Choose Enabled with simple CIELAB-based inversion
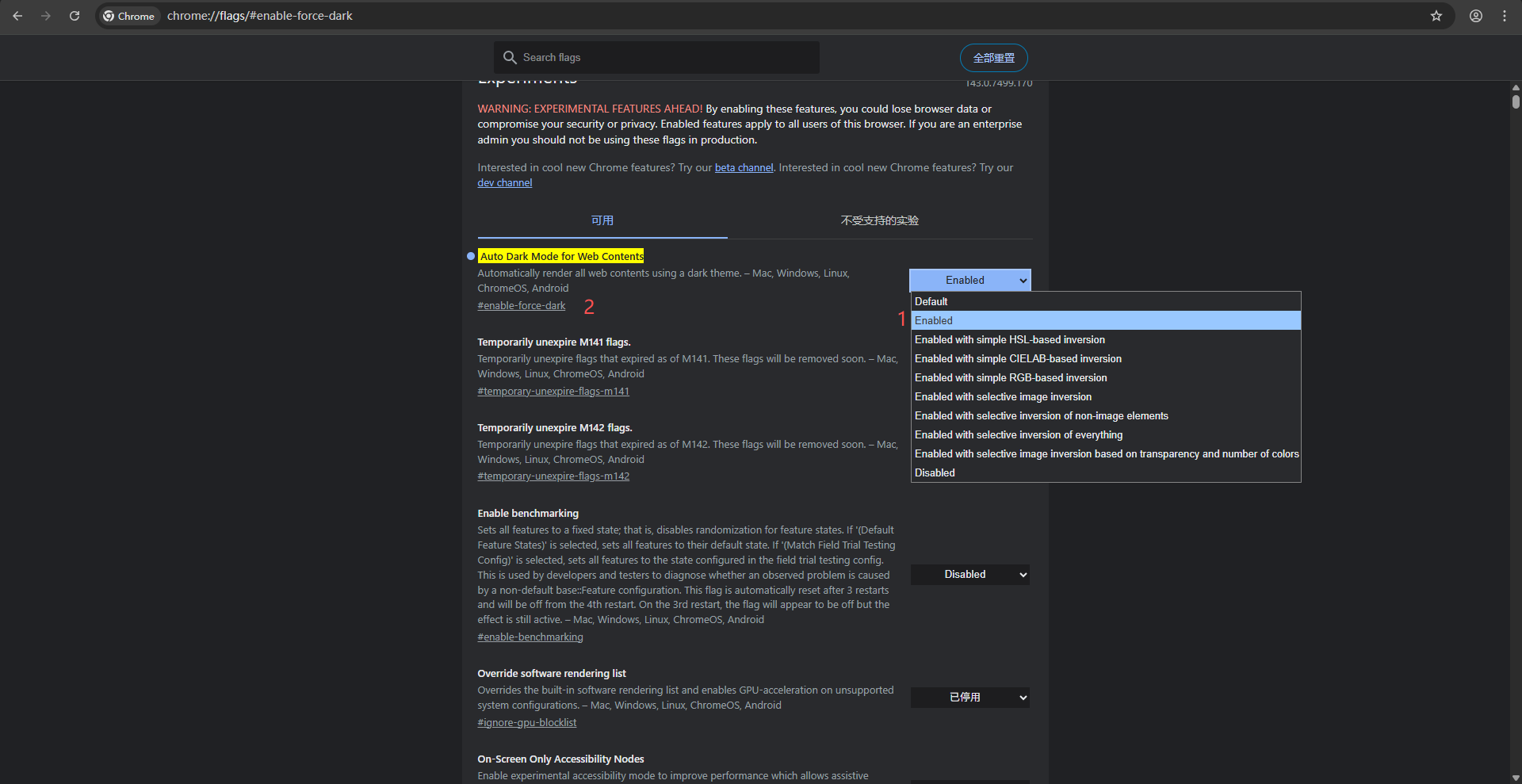This screenshot has height=784, width=1522. 1106,358
